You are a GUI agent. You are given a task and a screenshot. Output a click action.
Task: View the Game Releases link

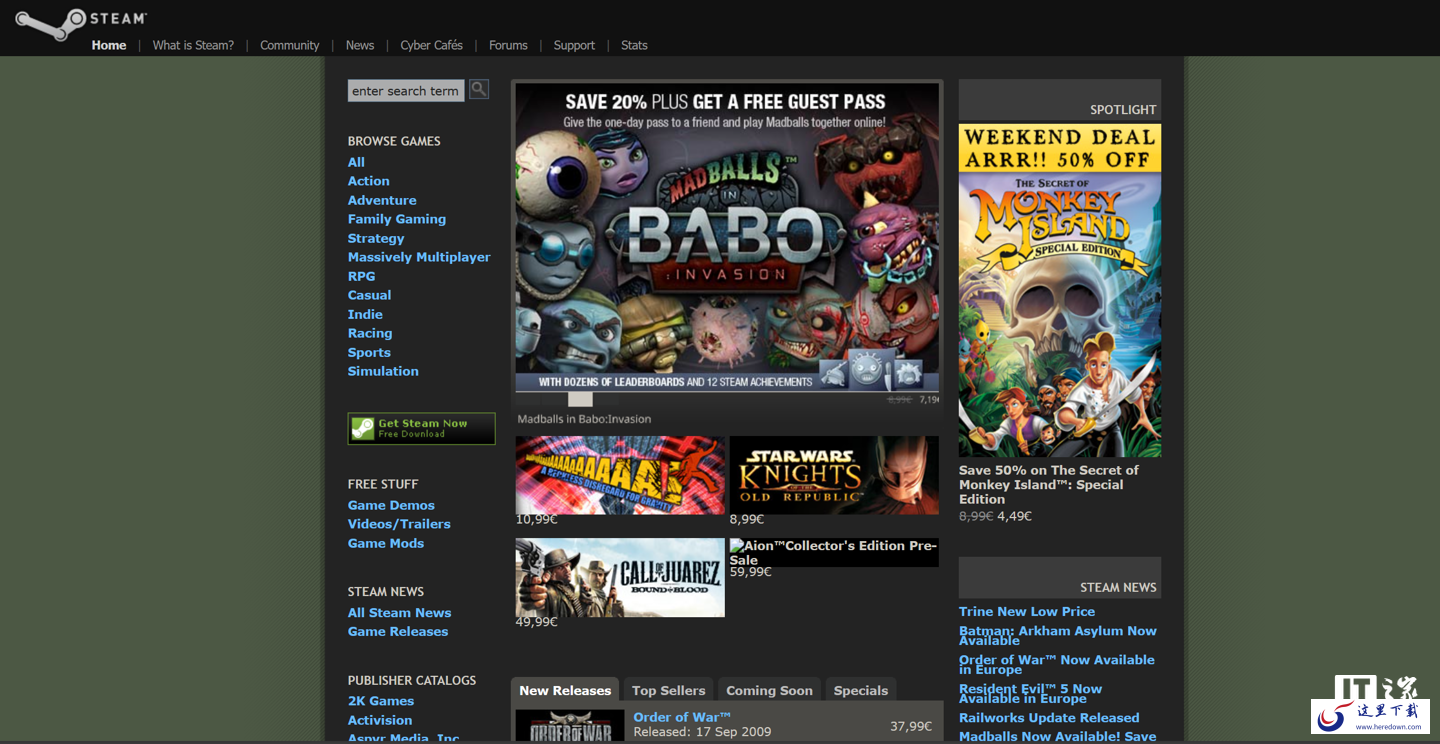(x=398, y=632)
